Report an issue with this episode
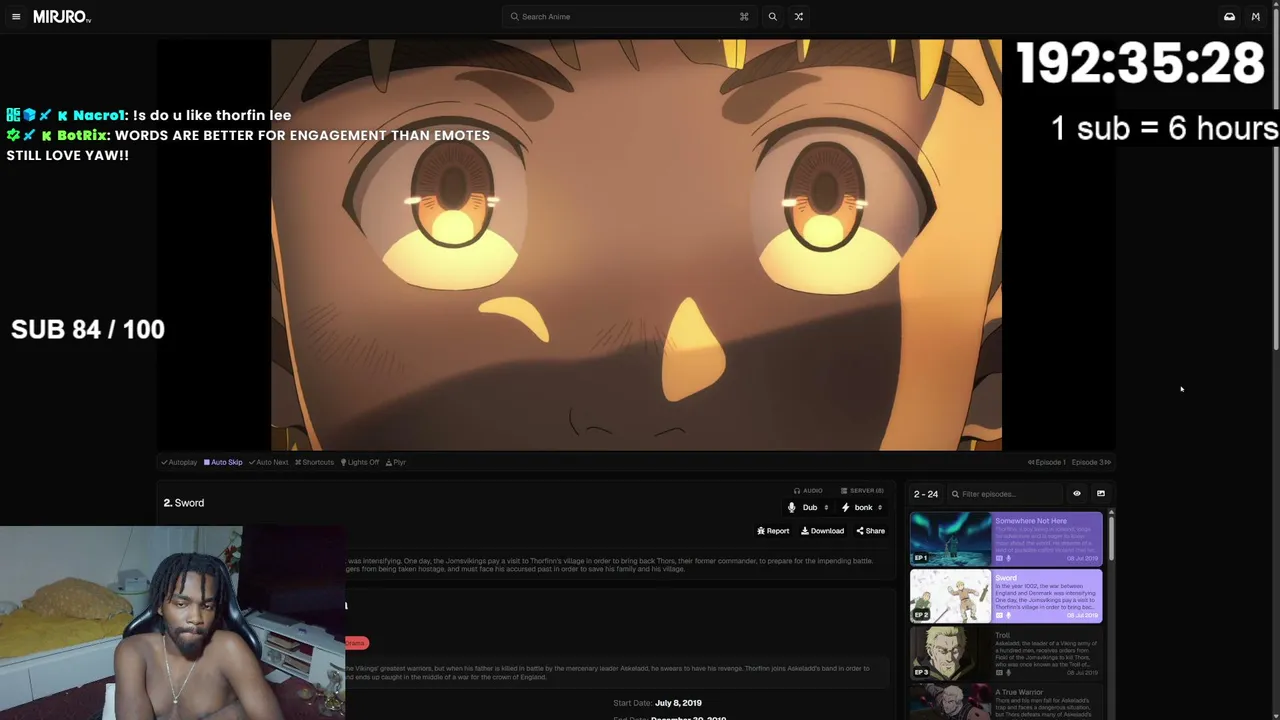Screen dimensions: 1280x720 (x=773, y=531)
